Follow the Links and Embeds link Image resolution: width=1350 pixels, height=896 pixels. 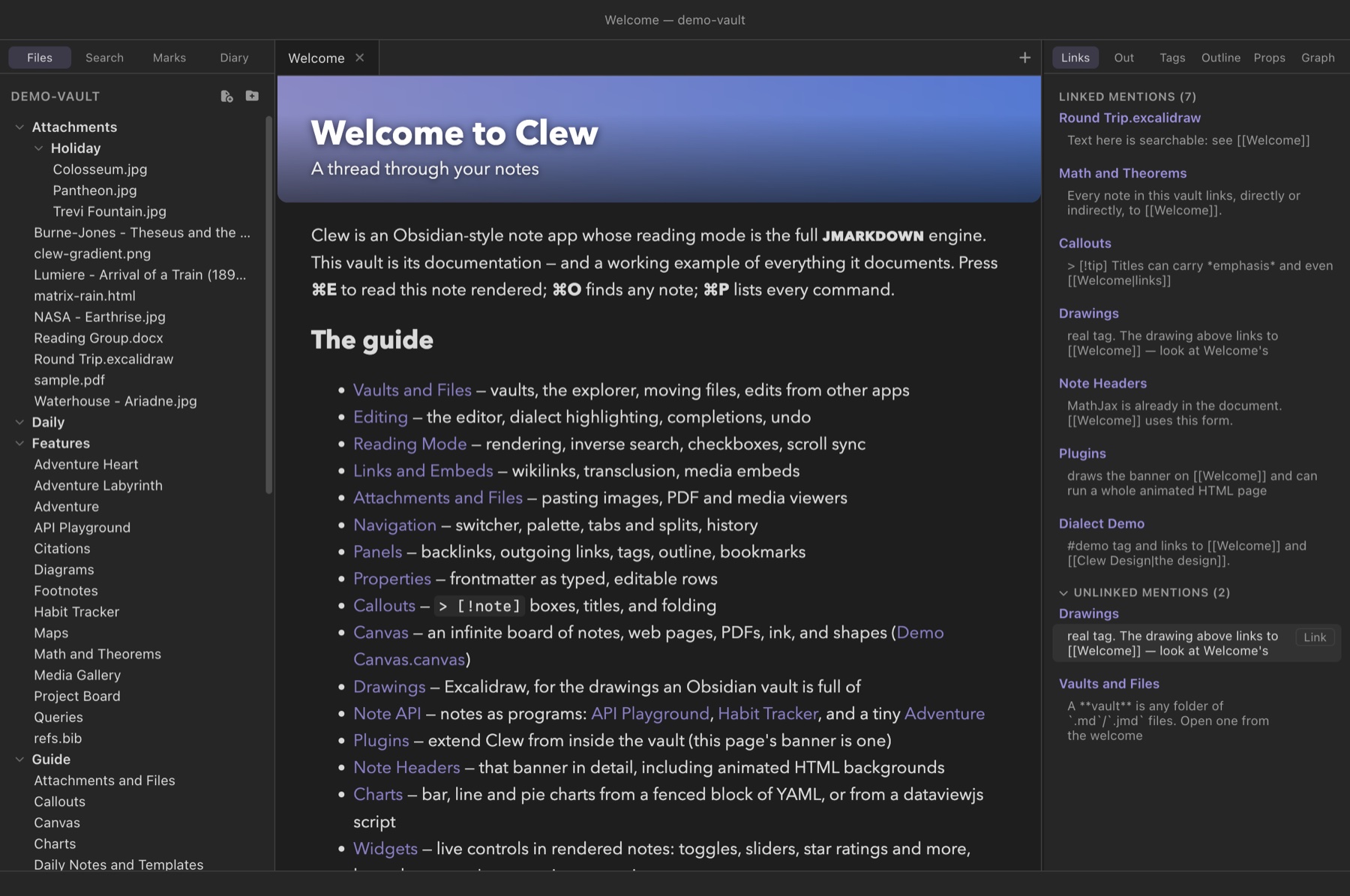(423, 471)
